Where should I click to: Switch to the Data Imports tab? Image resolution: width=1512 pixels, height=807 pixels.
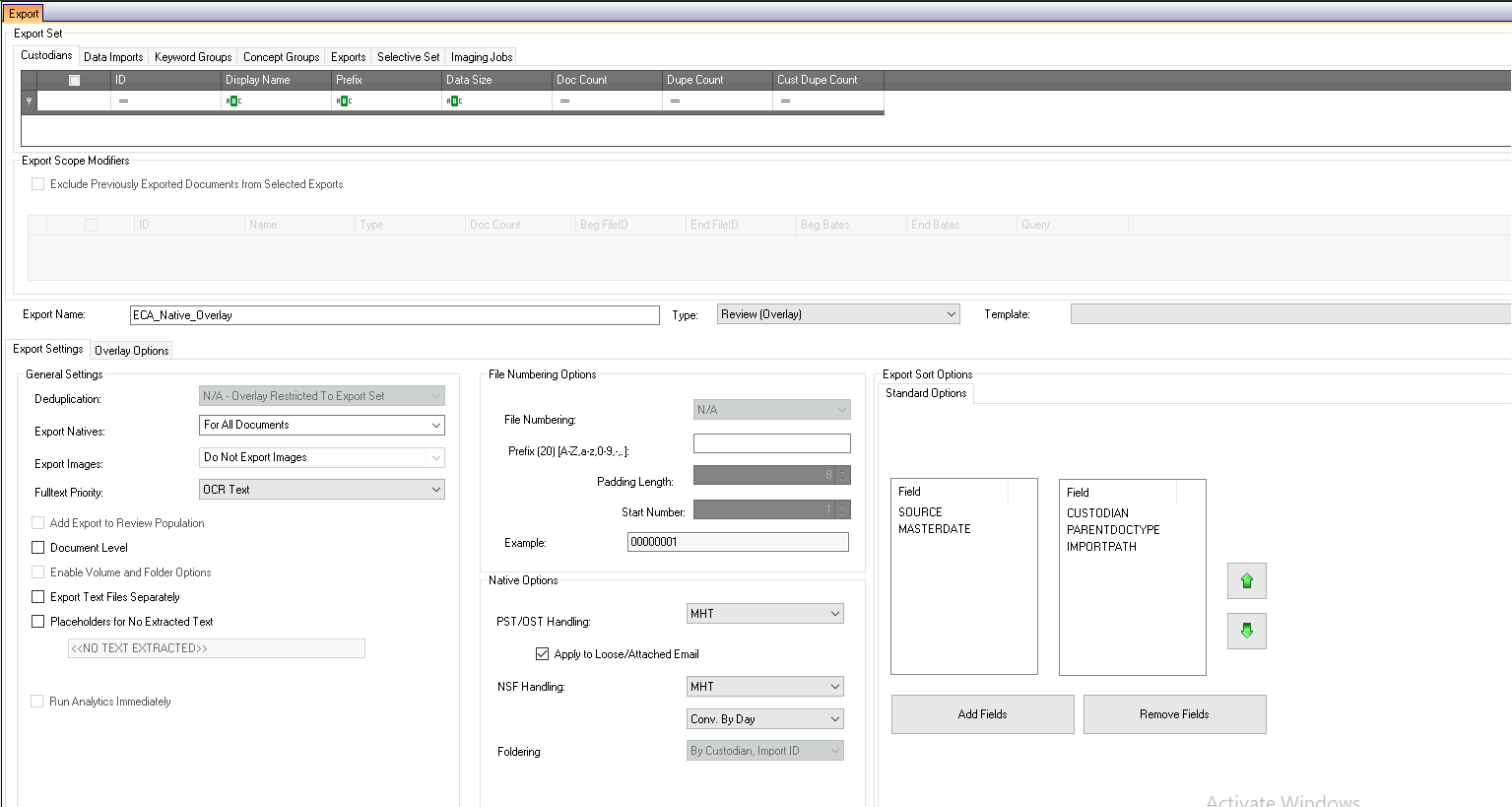(x=113, y=57)
